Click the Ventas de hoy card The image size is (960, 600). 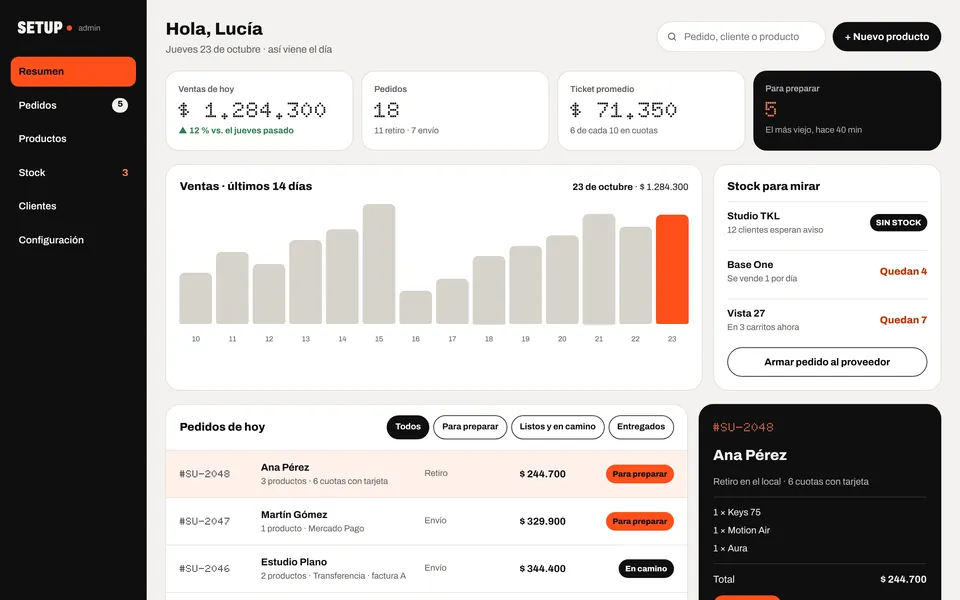(x=259, y=110)
